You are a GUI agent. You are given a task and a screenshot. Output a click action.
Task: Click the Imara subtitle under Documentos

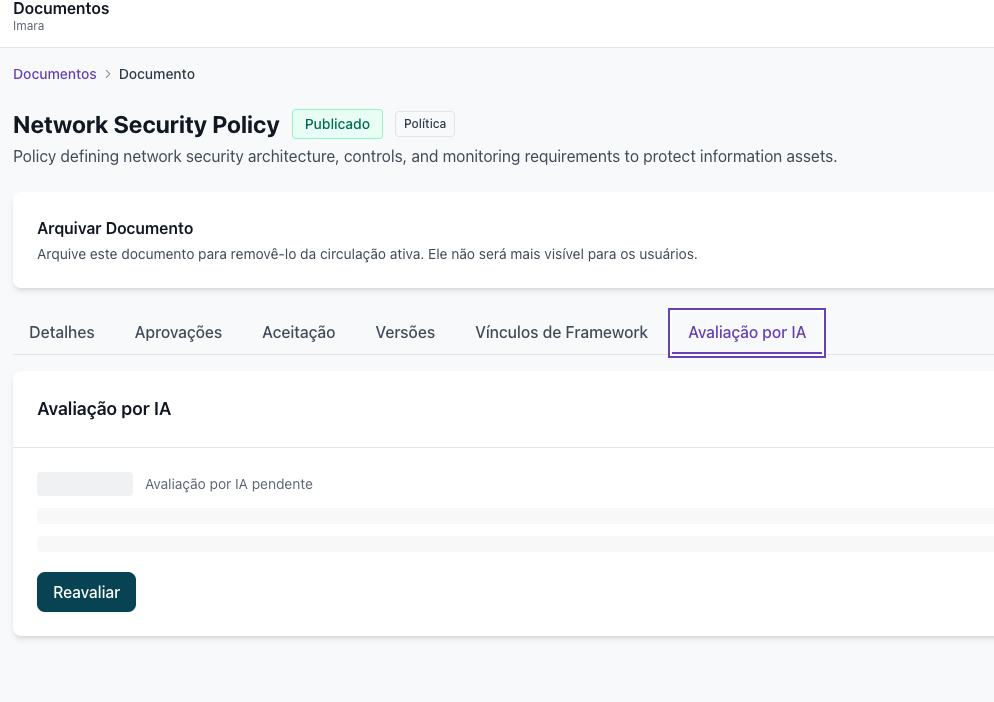29,26
